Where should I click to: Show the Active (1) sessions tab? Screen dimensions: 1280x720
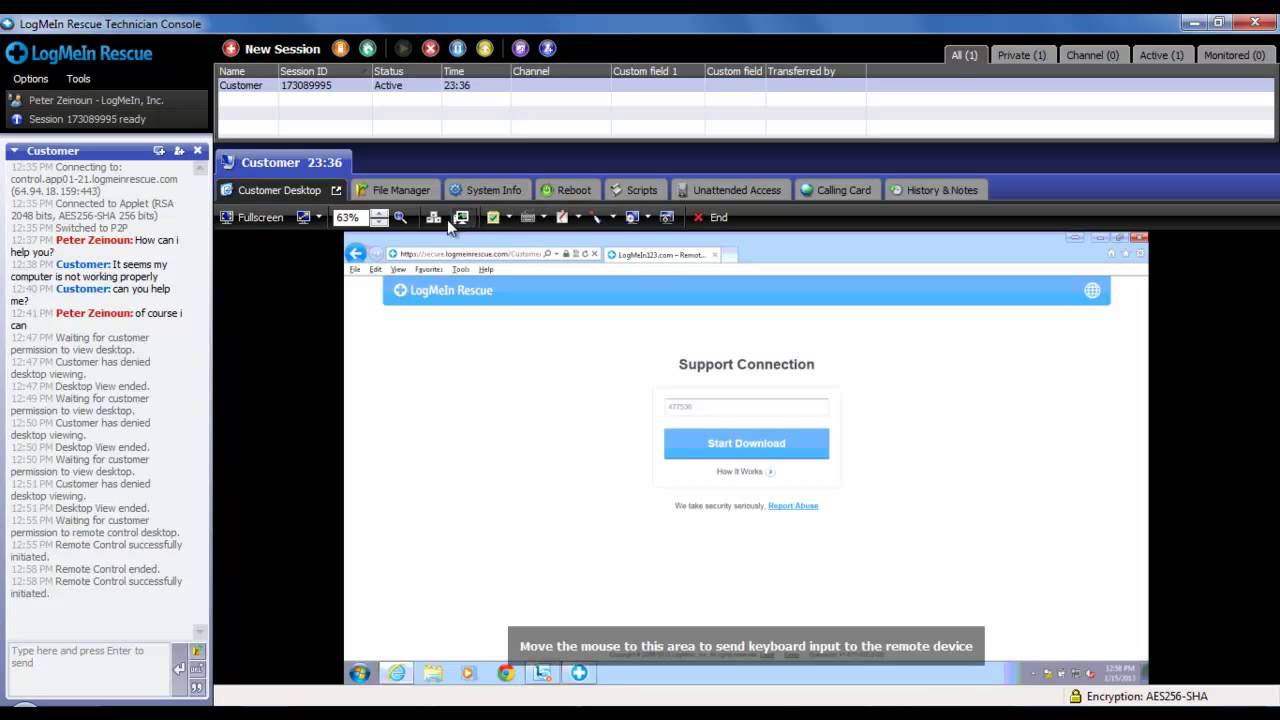1161,55
